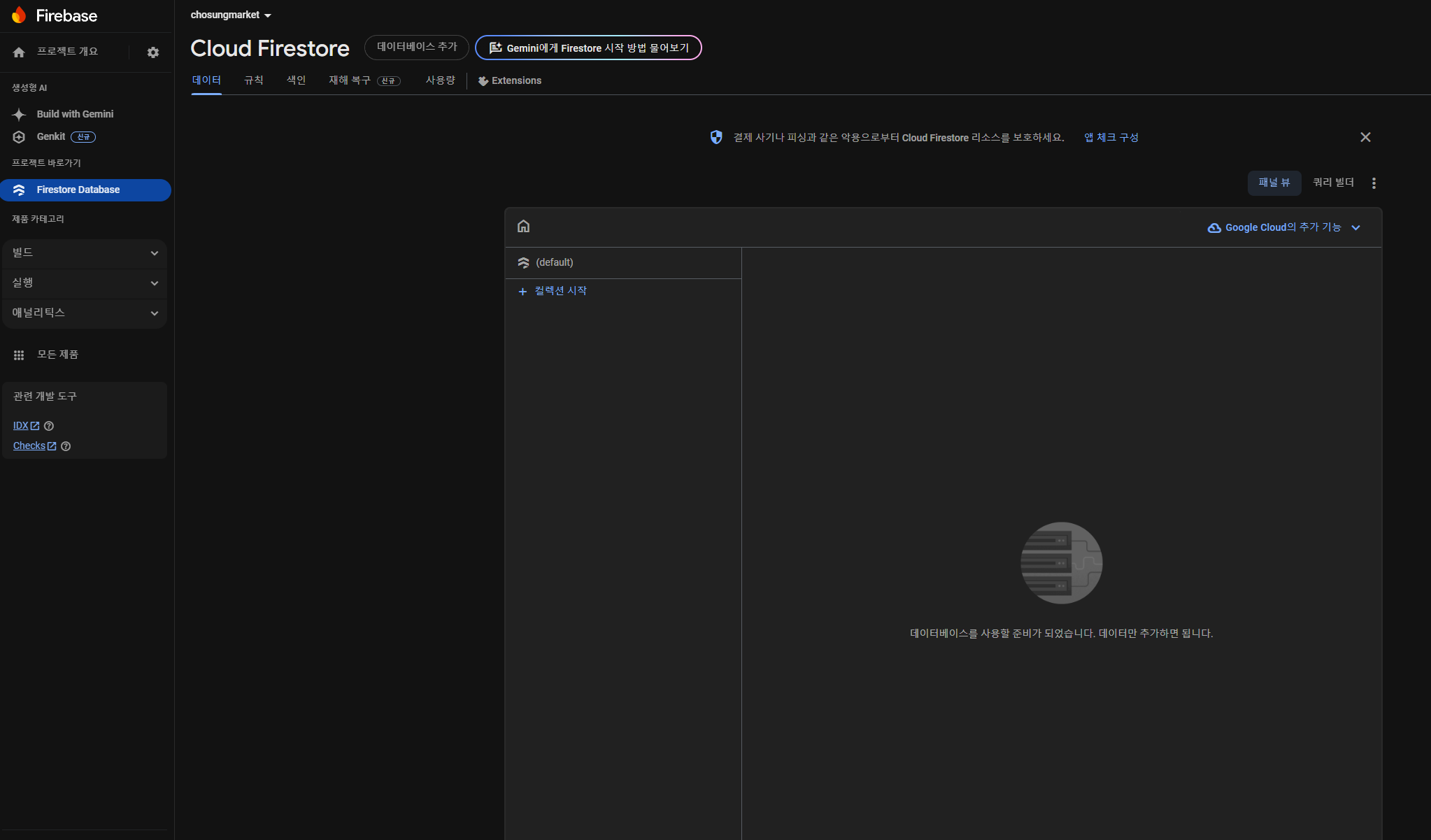The image size is (1431, 840).
Task: Click the project overview home icon
Action: point(19,52)
